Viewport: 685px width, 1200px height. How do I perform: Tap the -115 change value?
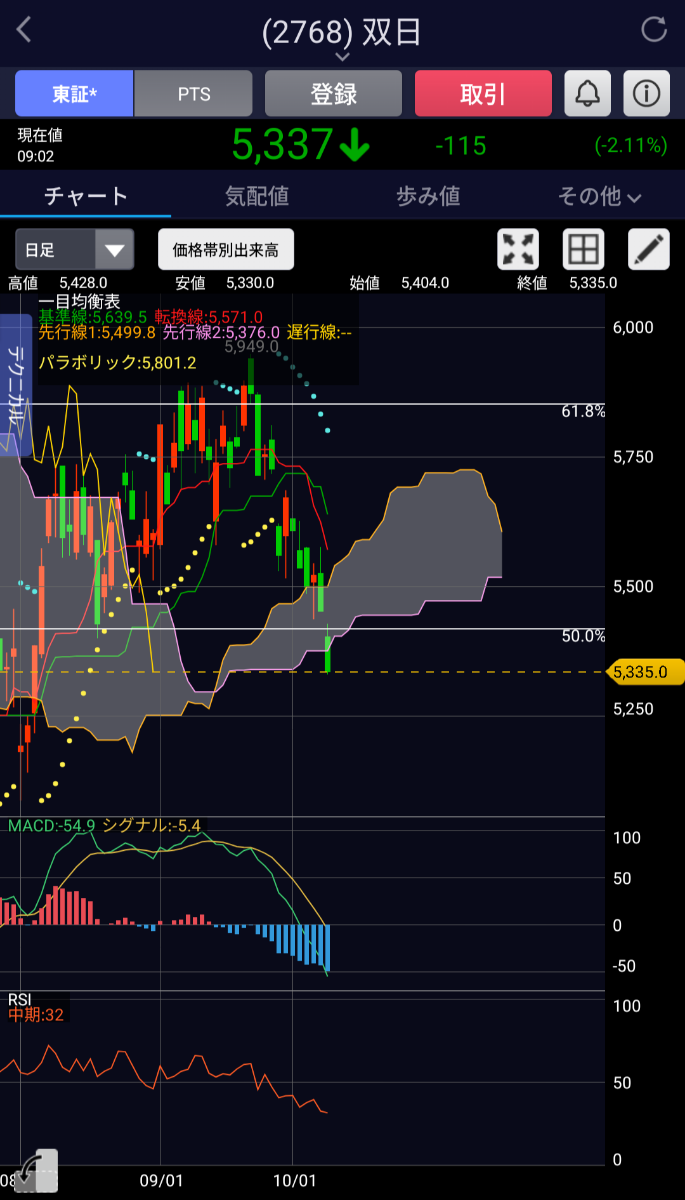click(x=461, y=146)
